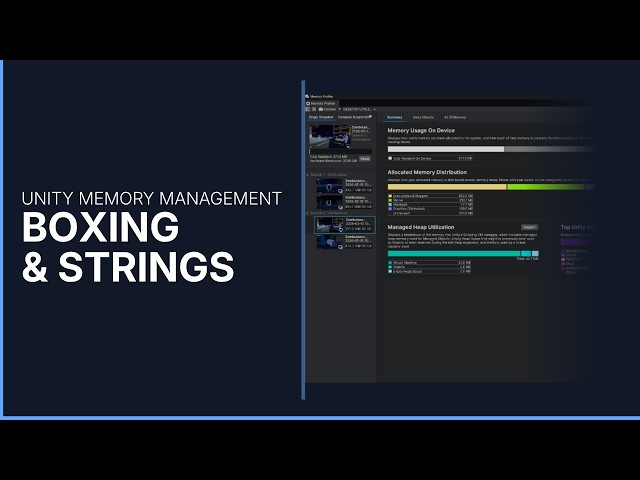Select the Single Snapshot tab

(321, 117)
